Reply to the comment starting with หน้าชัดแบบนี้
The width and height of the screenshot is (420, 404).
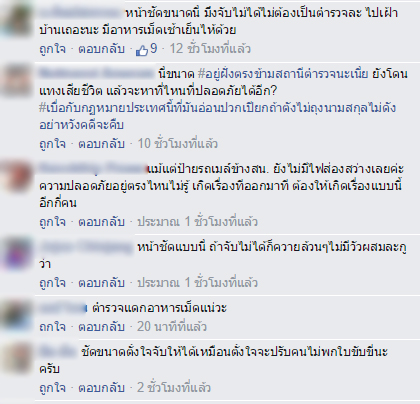[x=101, y=283]
